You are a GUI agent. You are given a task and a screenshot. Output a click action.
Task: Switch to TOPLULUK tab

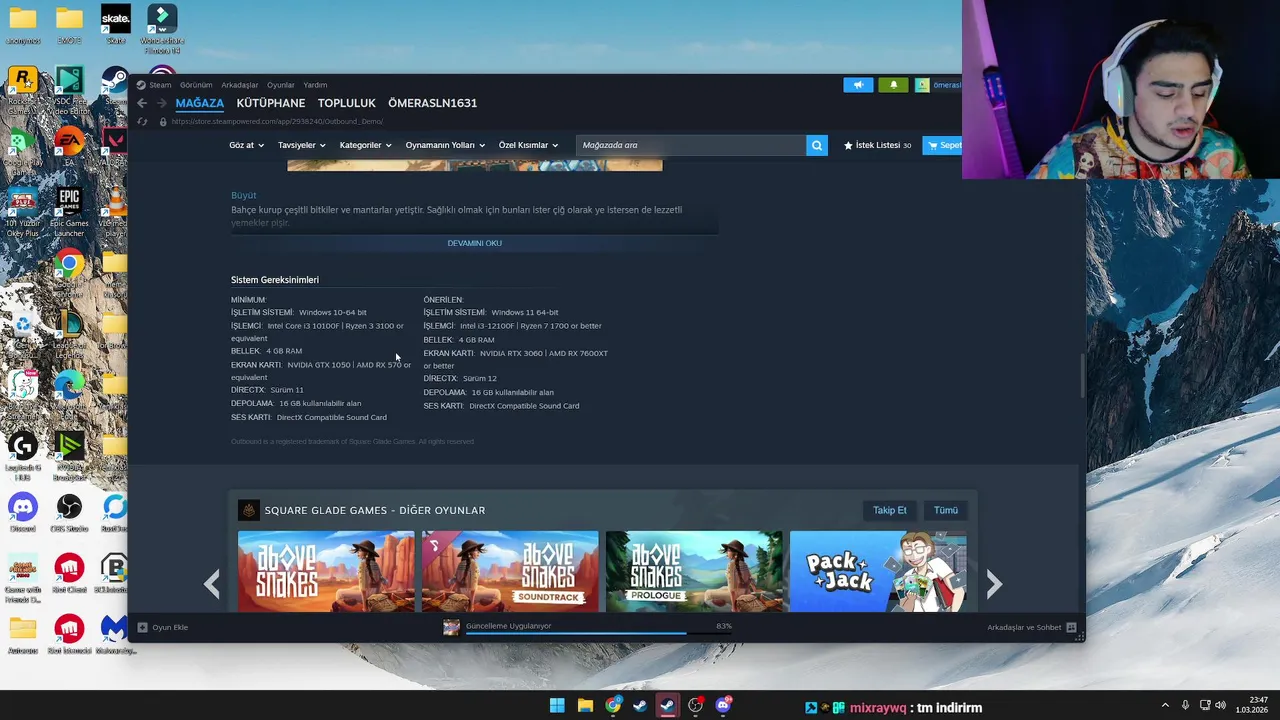coord(347,103)
